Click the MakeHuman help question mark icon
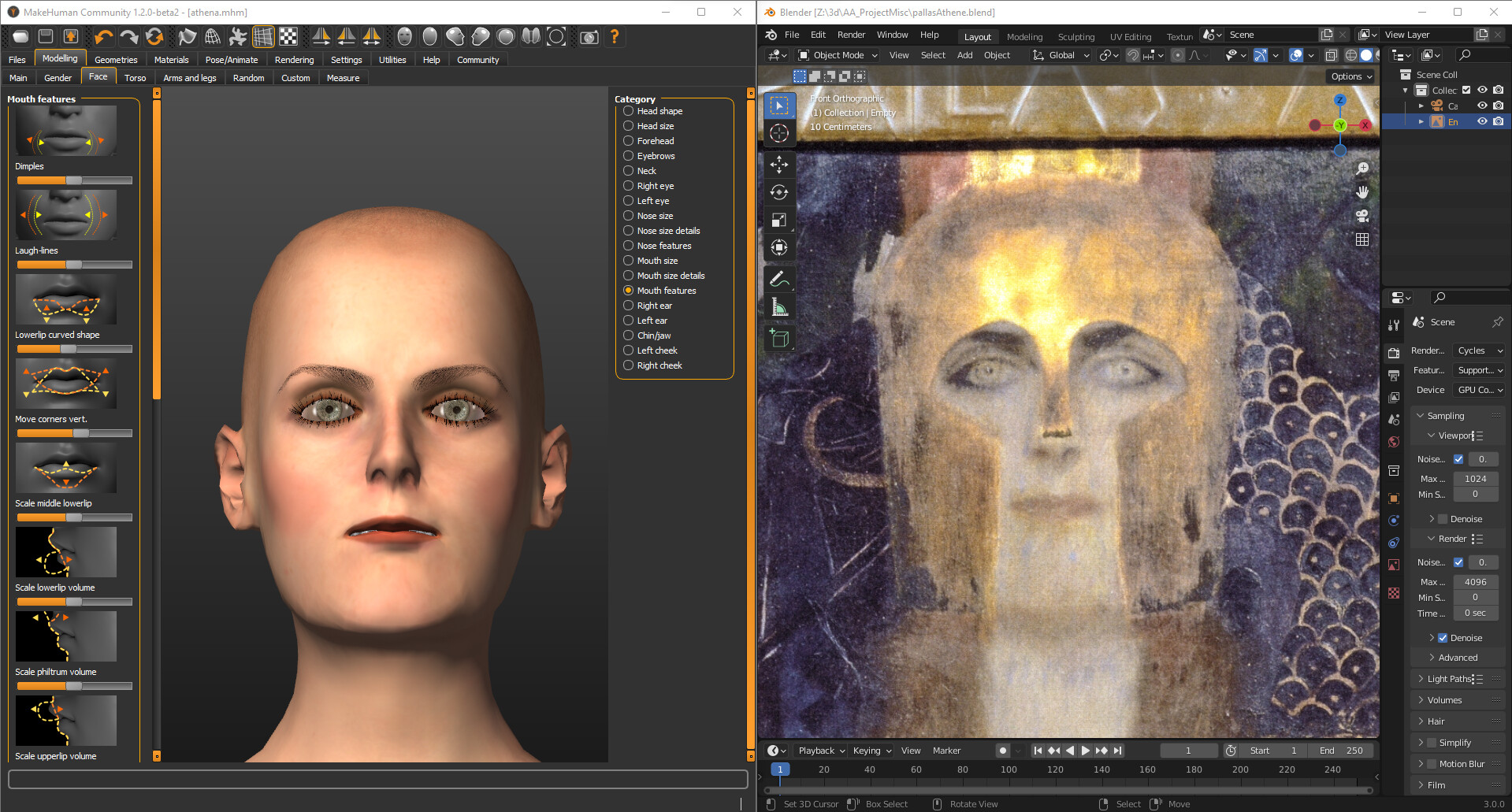The width and height of the screenshot is (1512, 812). click(615, 36)
